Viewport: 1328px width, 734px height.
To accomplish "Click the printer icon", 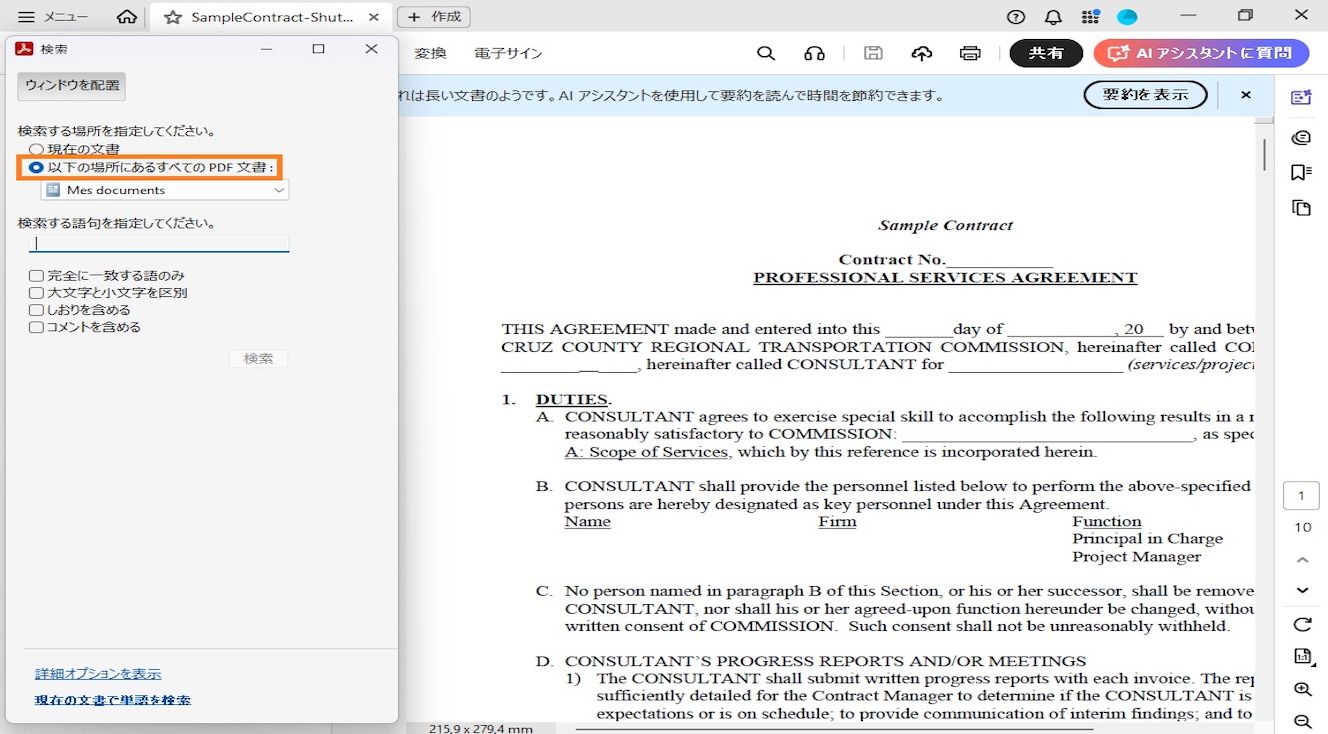I will (x=970, y=53).
